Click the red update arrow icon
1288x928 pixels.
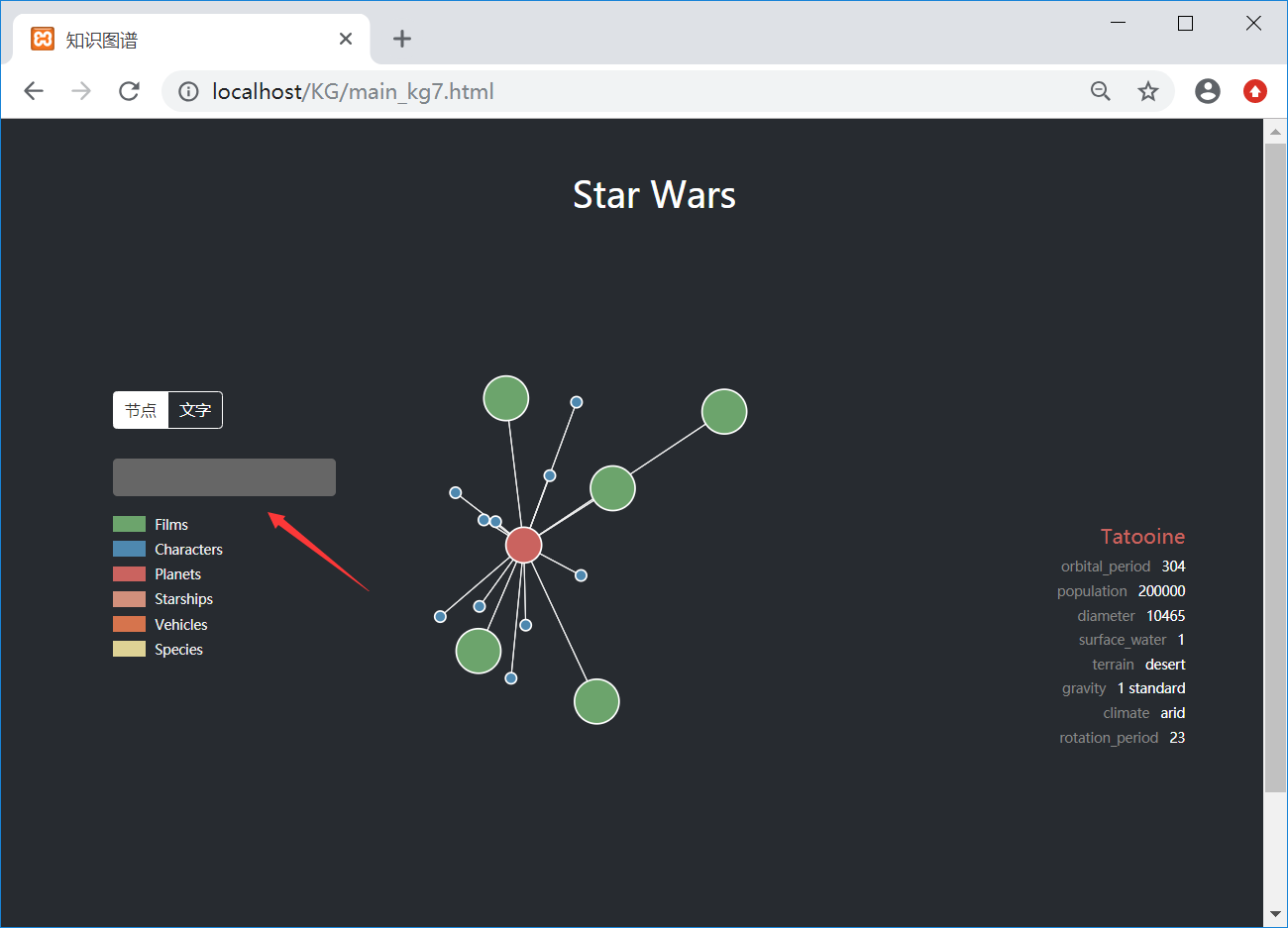[x=1255, y=91]
